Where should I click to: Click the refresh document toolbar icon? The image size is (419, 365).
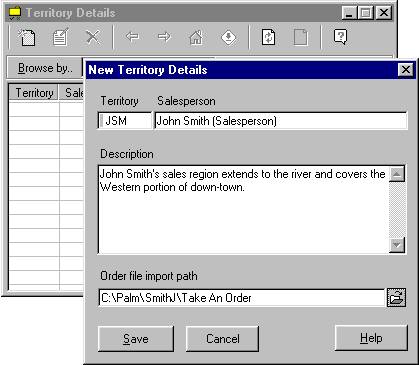coord(268,37)
